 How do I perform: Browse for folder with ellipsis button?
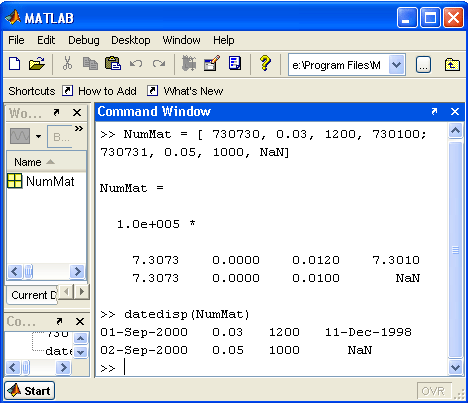pyautogui.click(x=423, y=65)
